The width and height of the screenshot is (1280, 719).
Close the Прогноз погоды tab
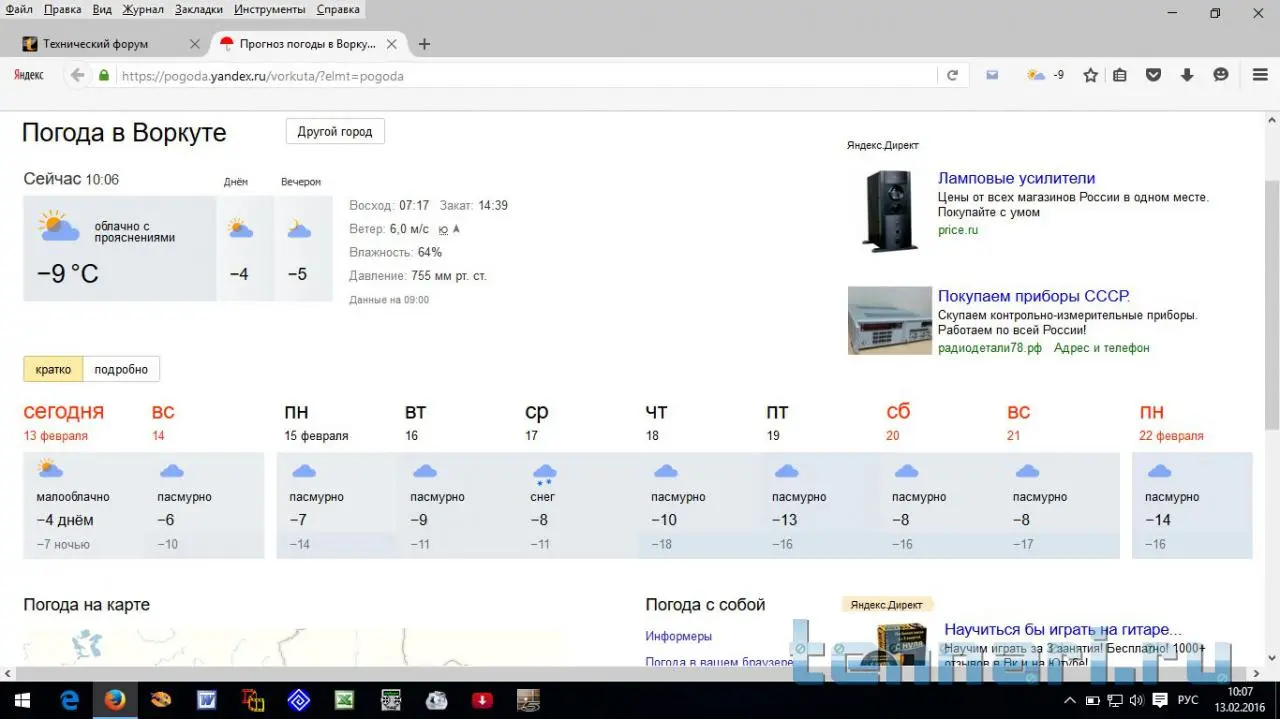click(x=392, y=44)
